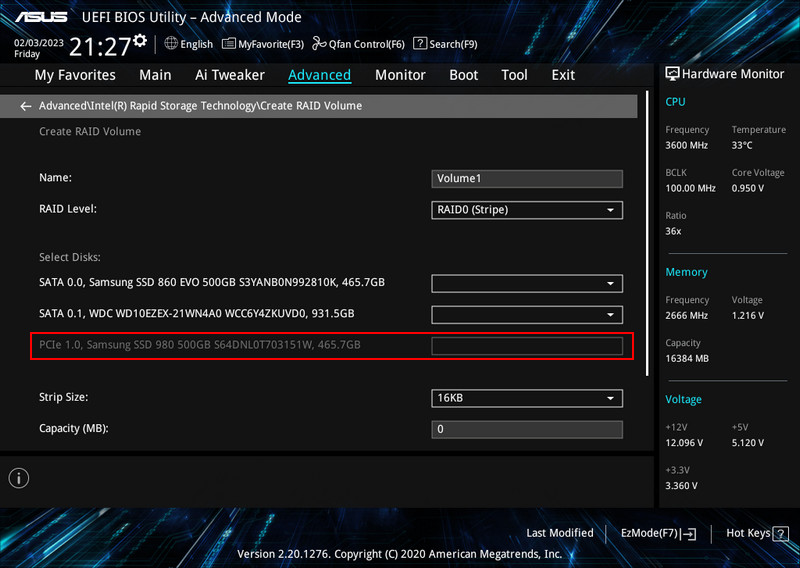Click the PCIe 1.0 Samsung SSD 980 field
The height and width of the screenshot is (568, 800).
(527, 345)
